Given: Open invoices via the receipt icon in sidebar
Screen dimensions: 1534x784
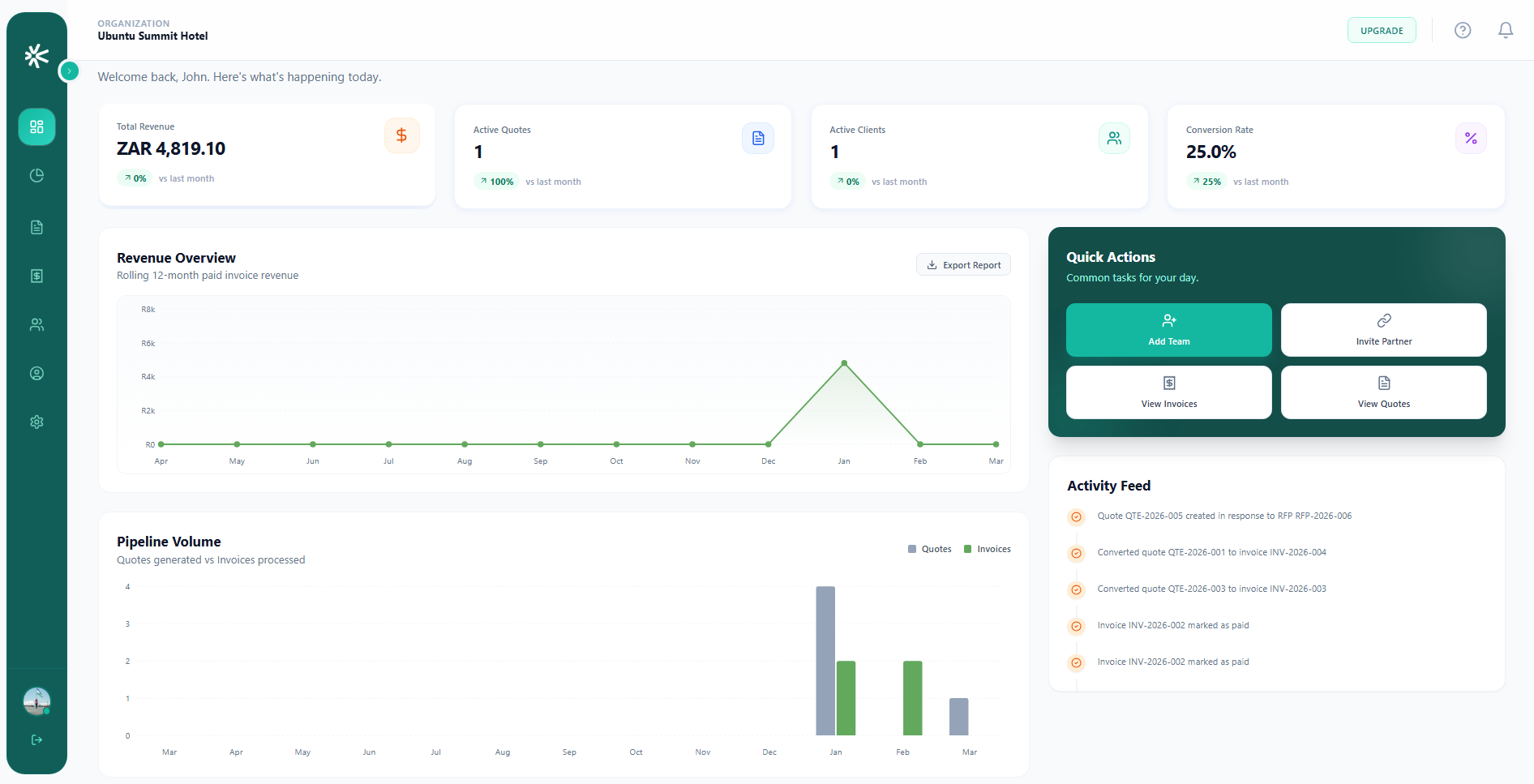Looking at the screenshot, I should point(36,276).
